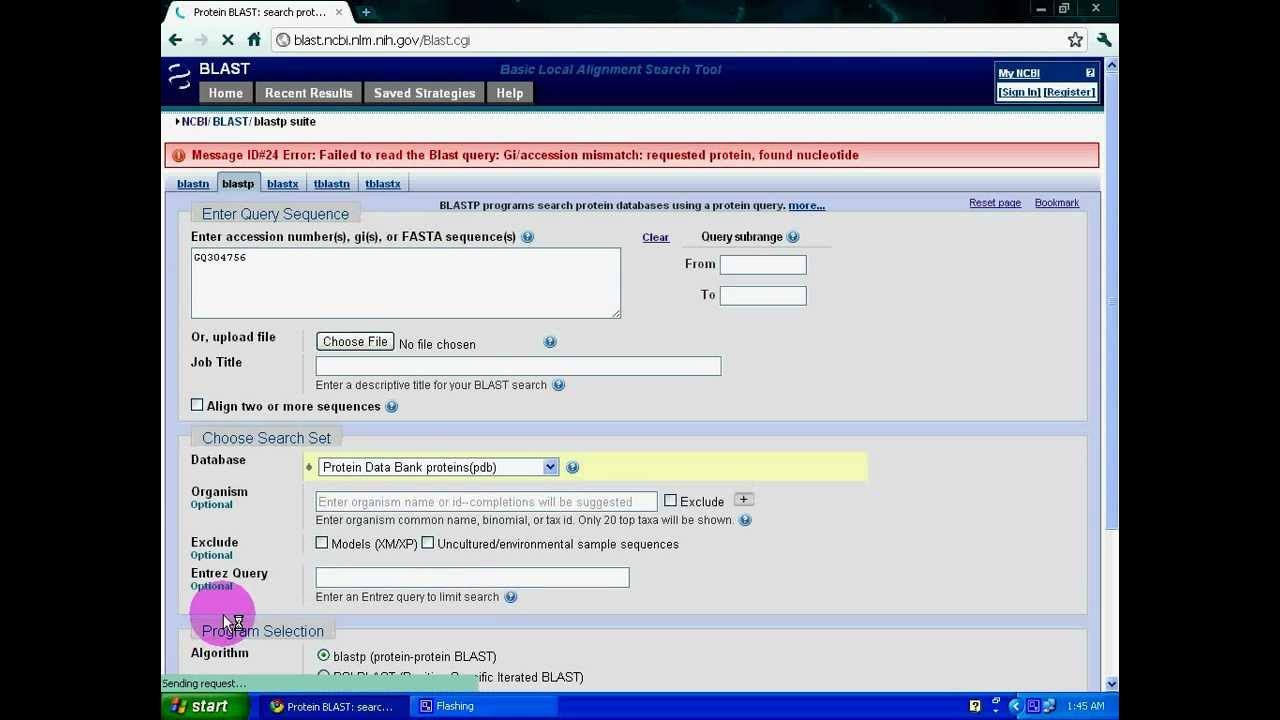Image resolution: width=1280 pixels, height=720 pixels.
Task: Open the Database dropdown
Action: 438,467
